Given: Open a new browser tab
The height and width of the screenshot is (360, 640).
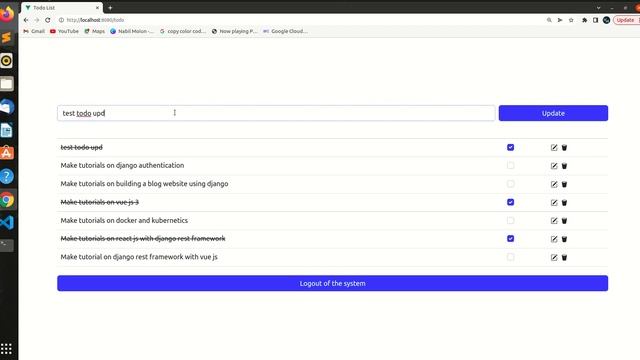Looking at the screenshot, I should (110, 8).
